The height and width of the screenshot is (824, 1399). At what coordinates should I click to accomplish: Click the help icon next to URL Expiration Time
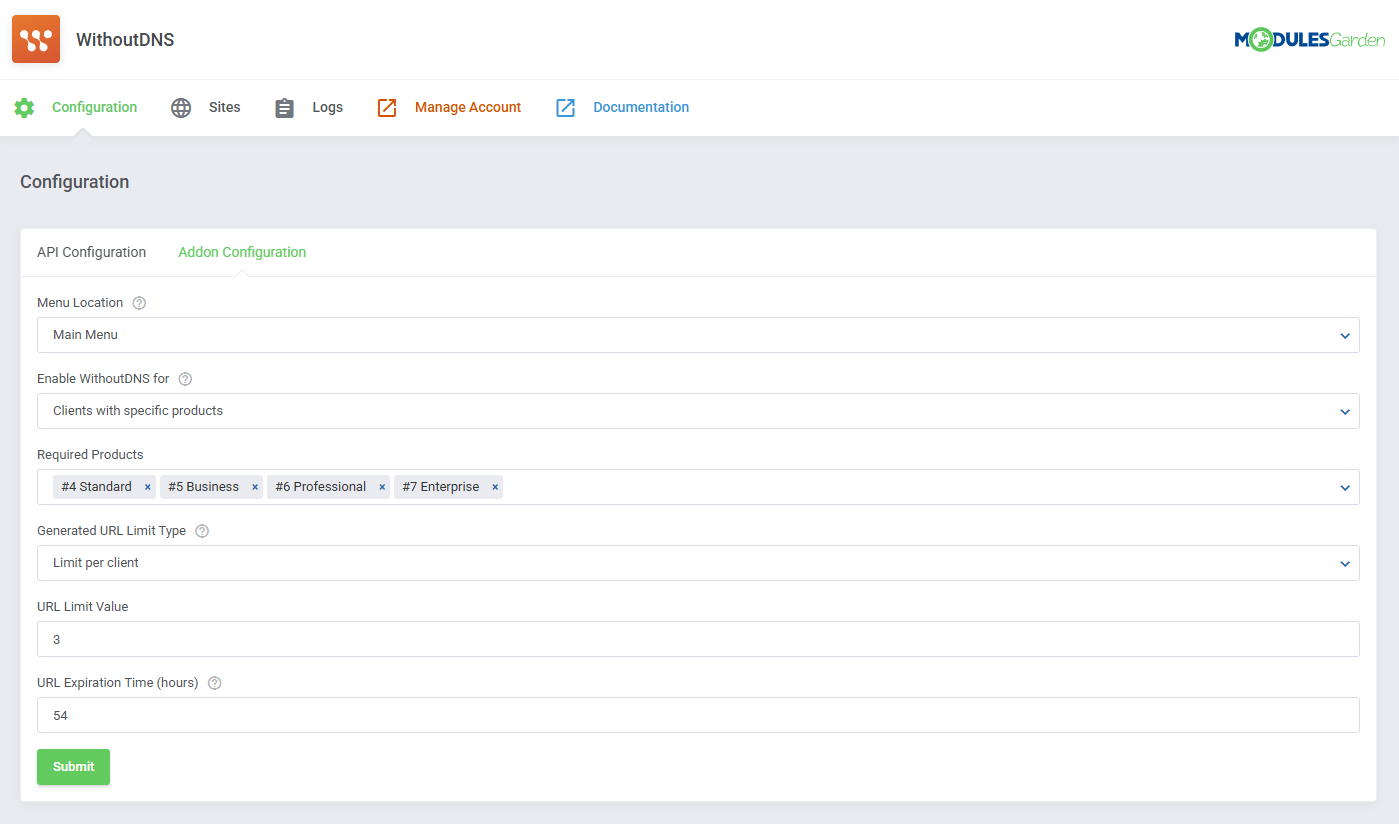214,682
